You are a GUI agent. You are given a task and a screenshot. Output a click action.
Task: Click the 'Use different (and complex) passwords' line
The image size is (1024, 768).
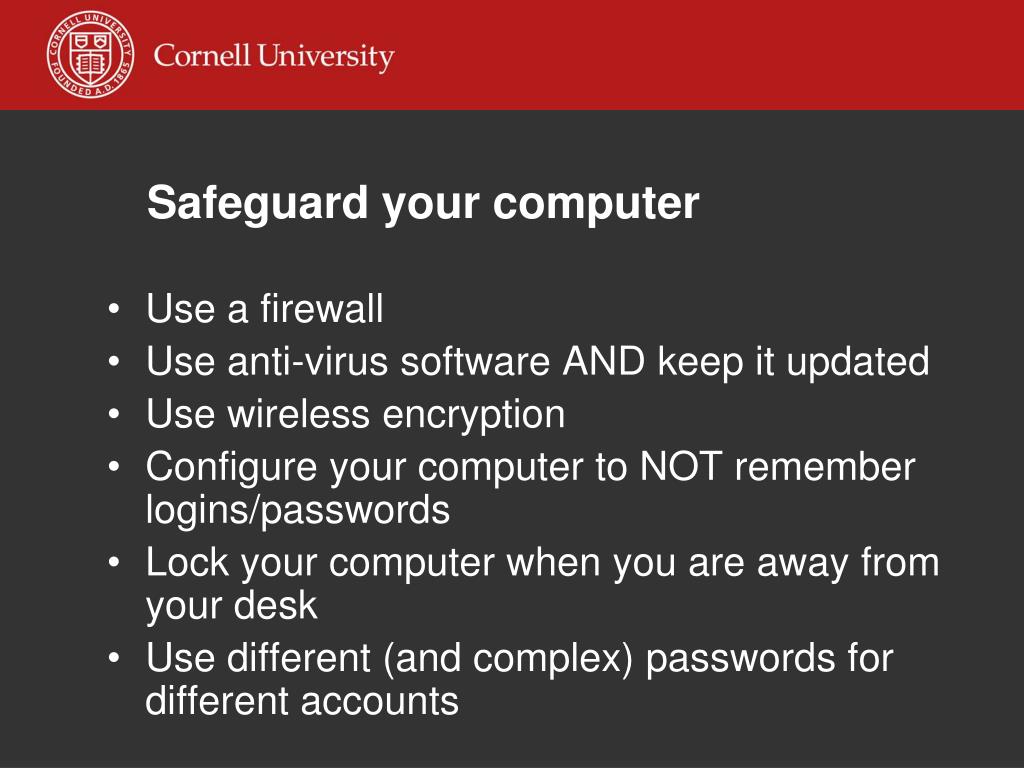click(519, 658)
